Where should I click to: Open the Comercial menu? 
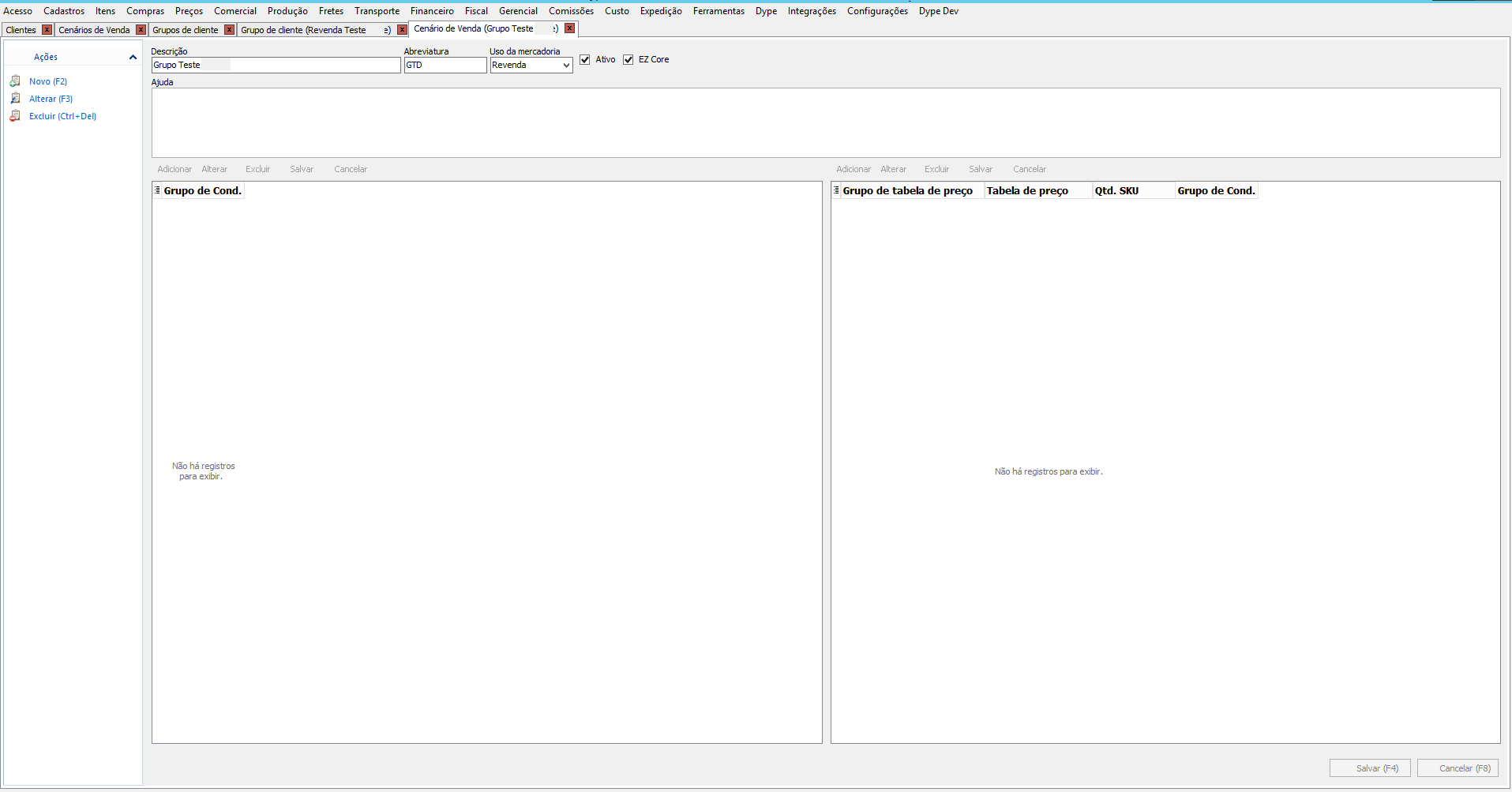click(235, 11)
